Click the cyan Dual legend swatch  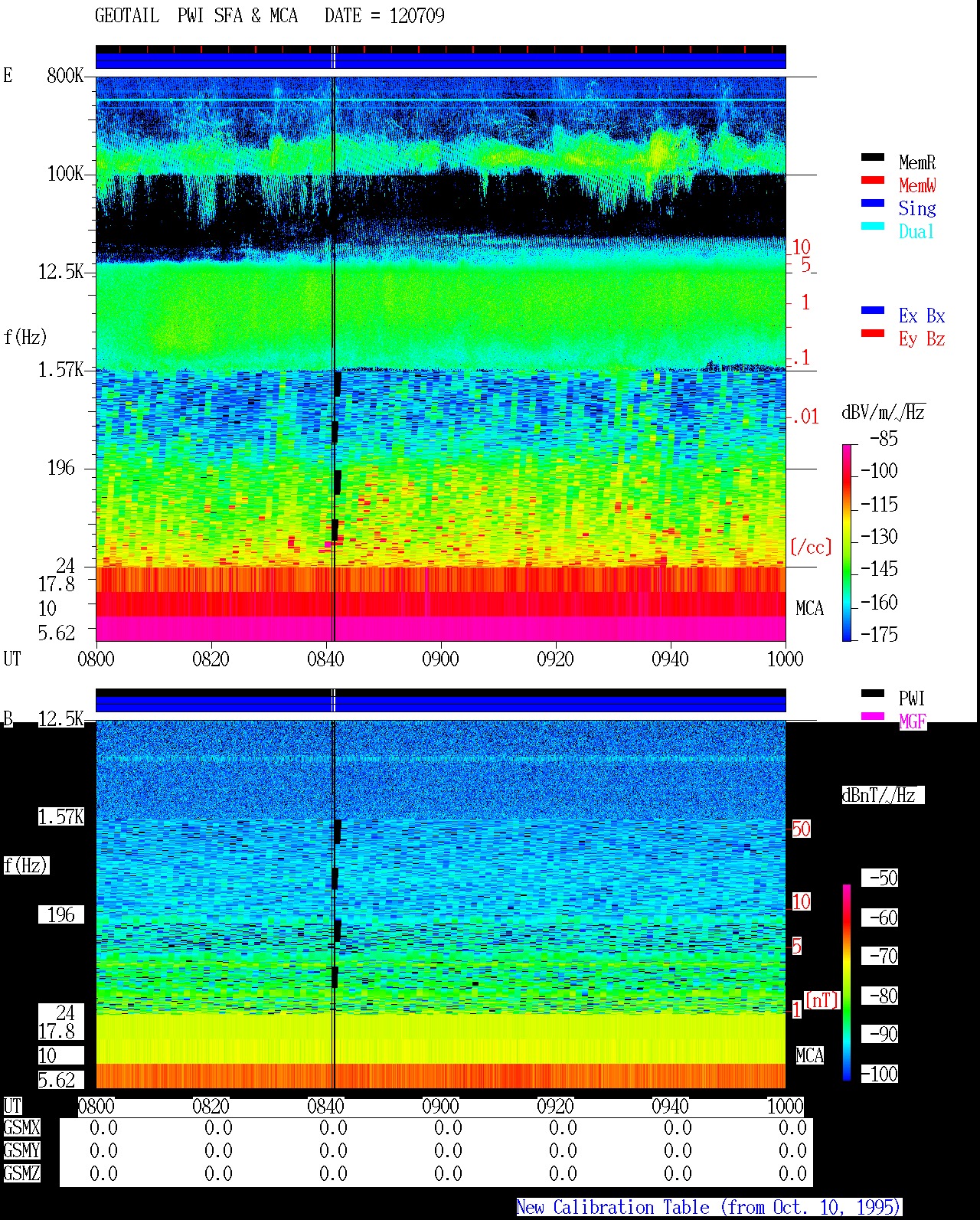click(x=872, y=227)
